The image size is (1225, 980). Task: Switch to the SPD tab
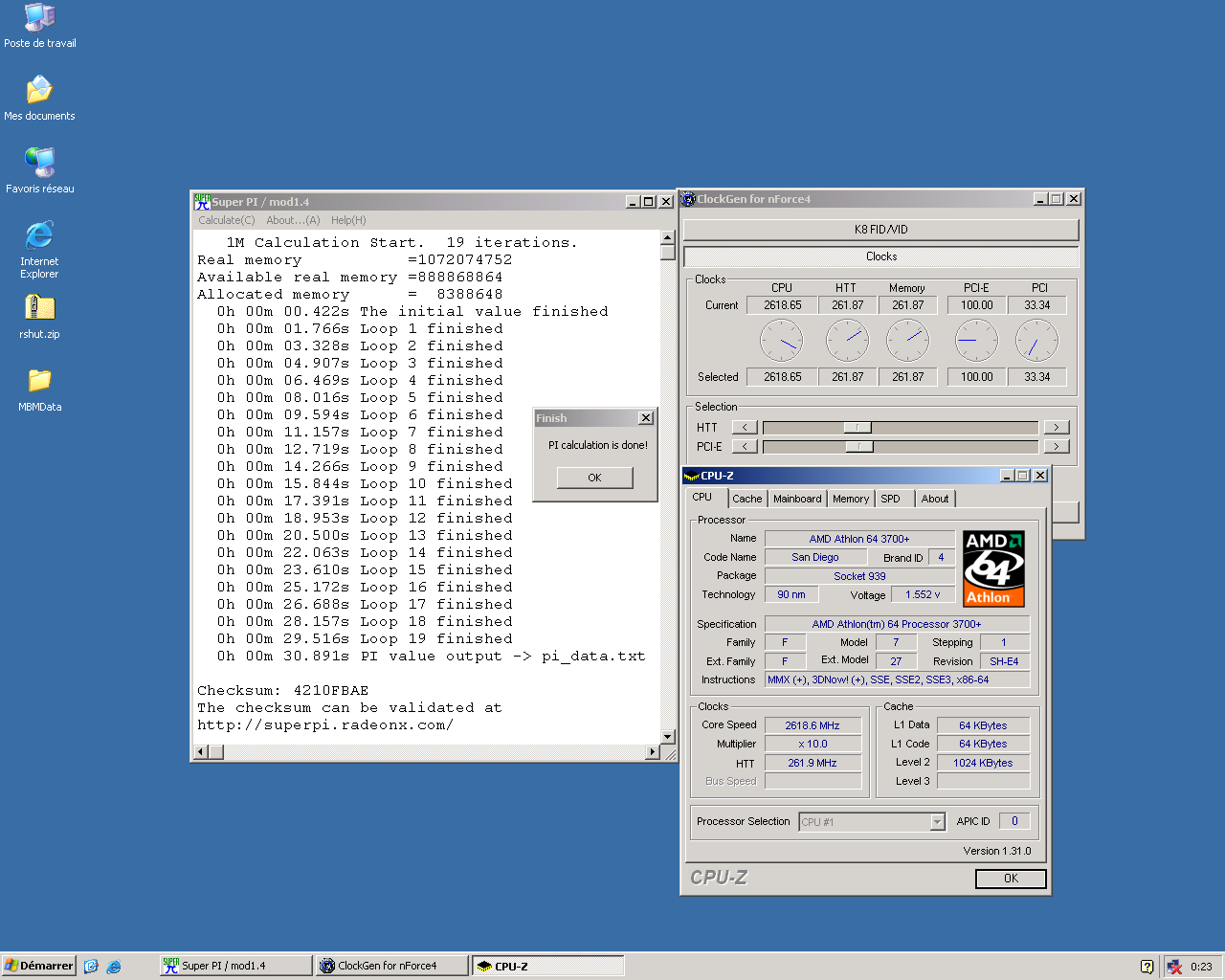click(890, 499)
